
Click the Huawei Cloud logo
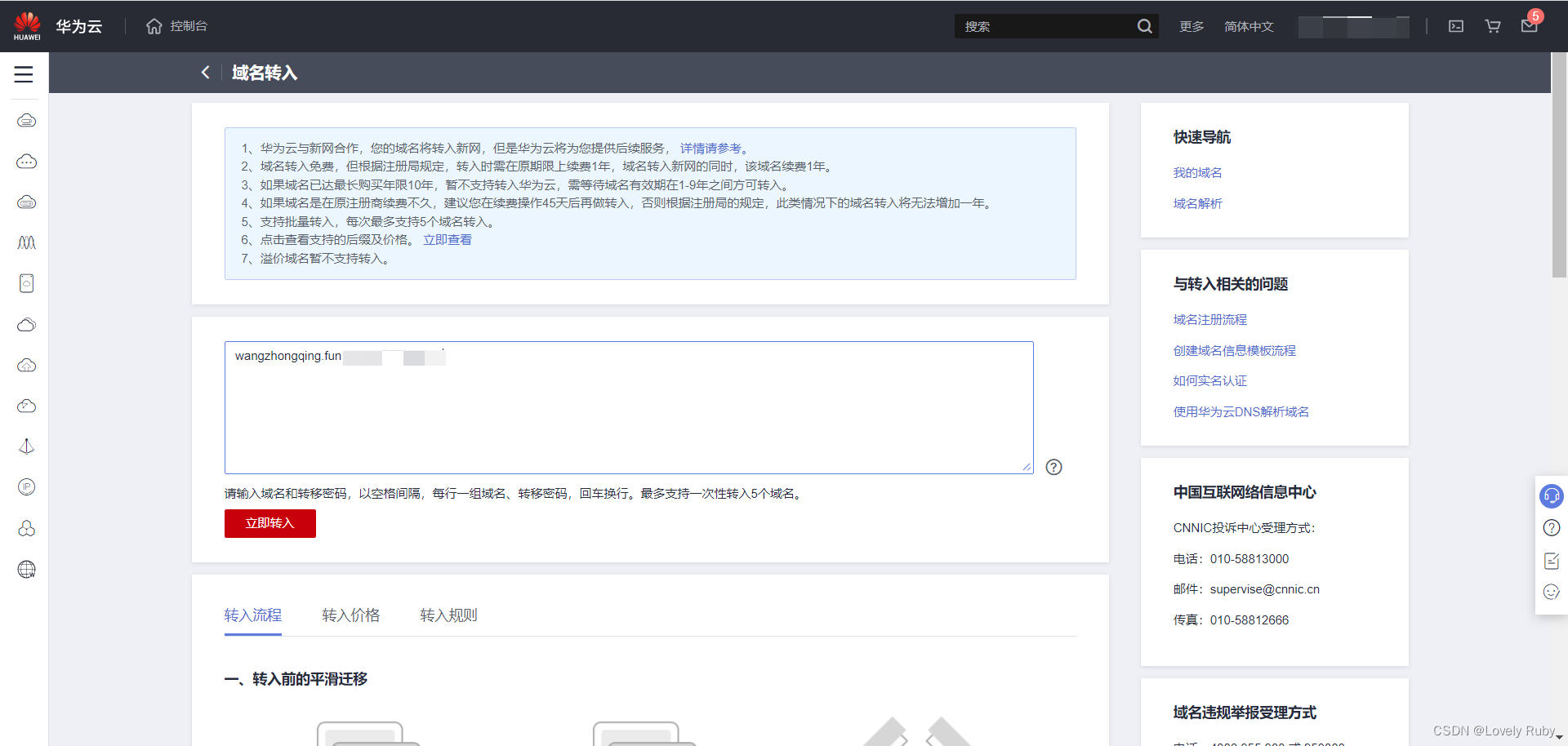click(27, 26)
